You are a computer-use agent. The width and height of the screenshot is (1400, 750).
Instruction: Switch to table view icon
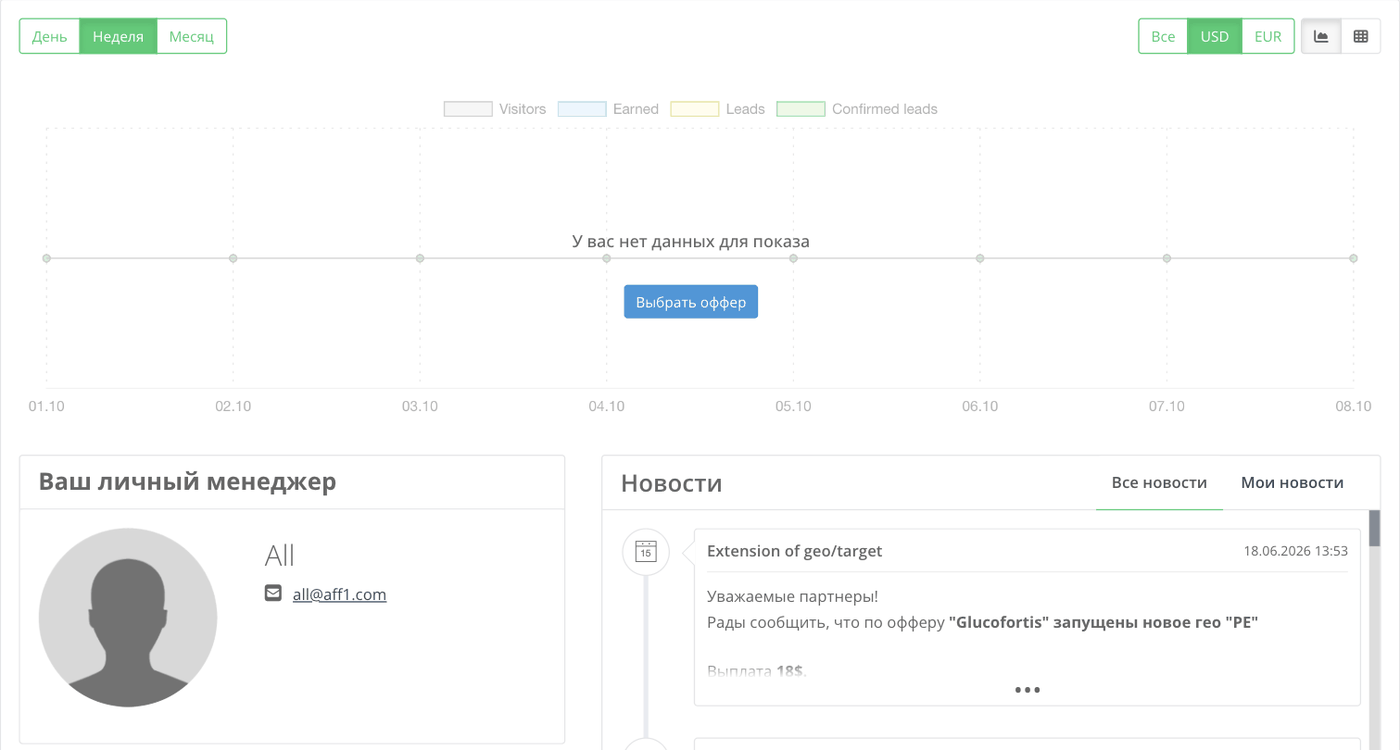[1360, 36]
